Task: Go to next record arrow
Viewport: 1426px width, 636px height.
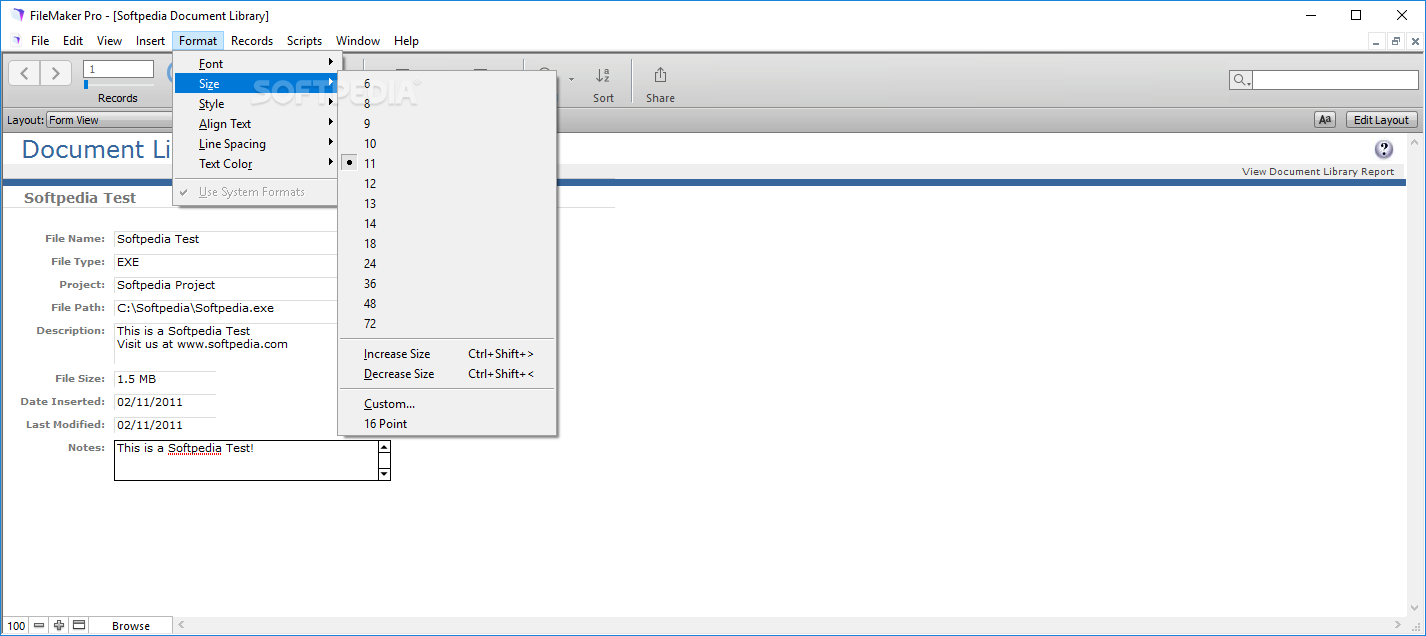Action: tap(56, 73)
